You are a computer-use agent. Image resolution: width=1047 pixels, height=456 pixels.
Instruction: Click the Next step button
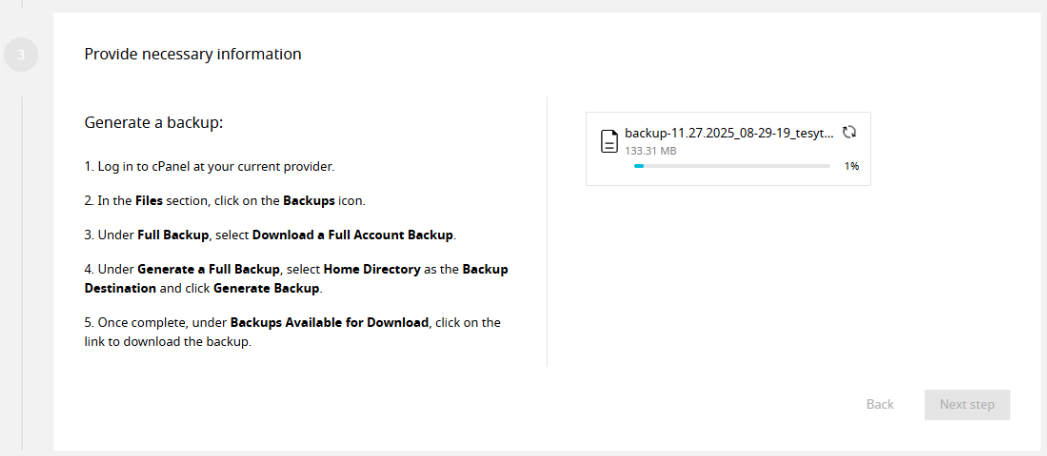click(968, 405)
